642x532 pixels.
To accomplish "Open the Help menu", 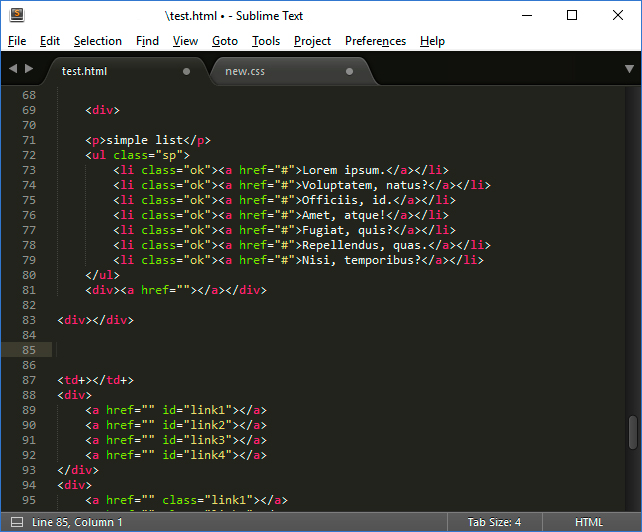I will [x=432, y=41].
